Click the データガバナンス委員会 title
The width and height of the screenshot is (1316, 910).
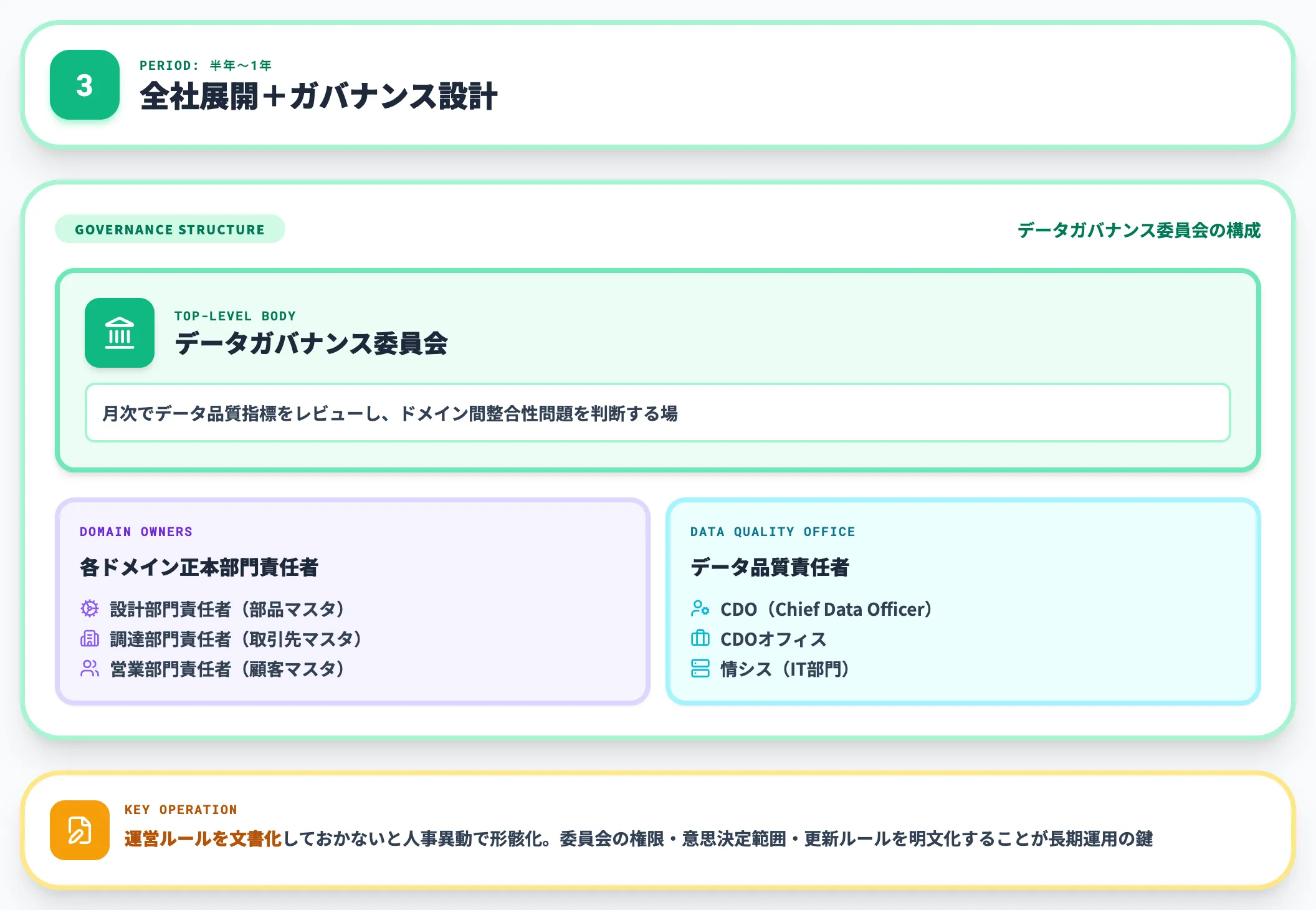point(311,343)
